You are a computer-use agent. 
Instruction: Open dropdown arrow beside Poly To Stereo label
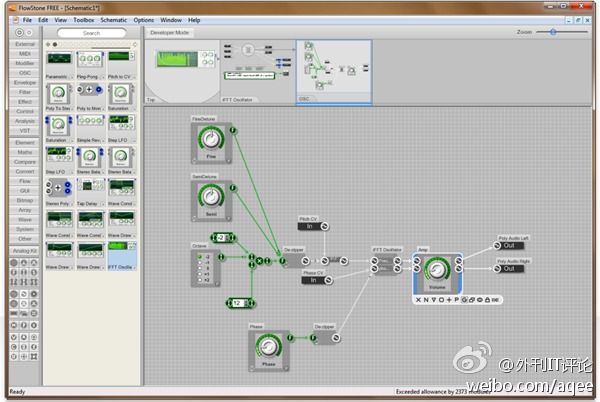pos(72,109)
